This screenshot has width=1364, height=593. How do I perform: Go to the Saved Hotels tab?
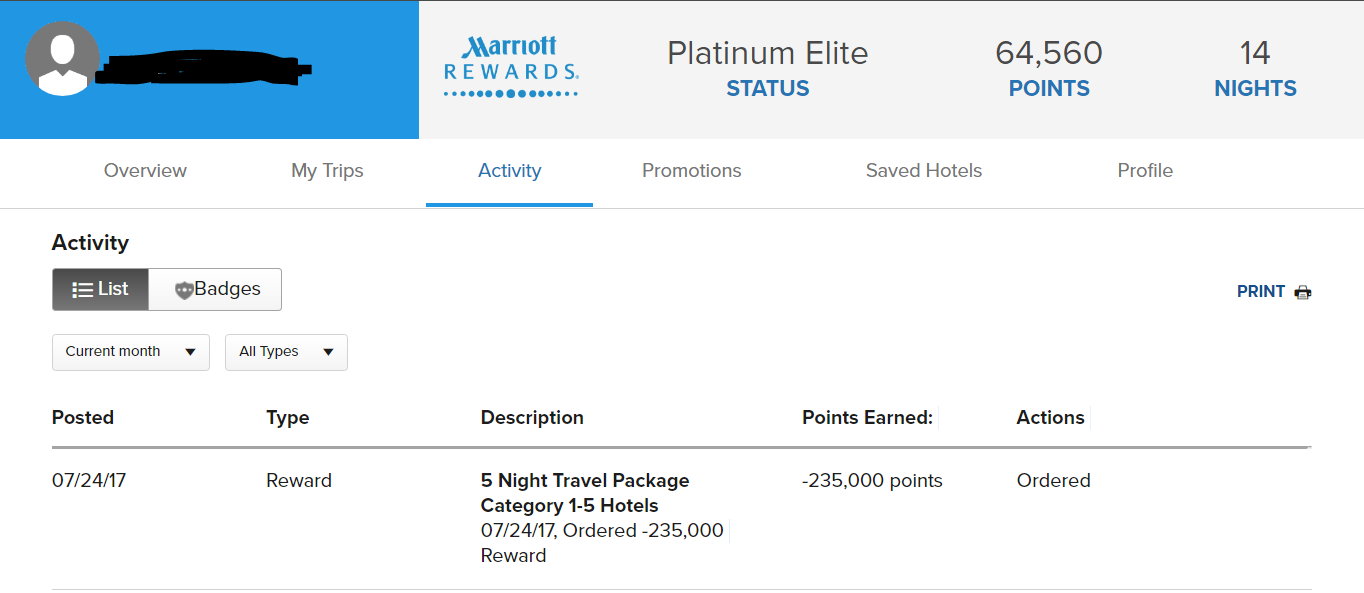pyautogui.click(x=924, y=171)
